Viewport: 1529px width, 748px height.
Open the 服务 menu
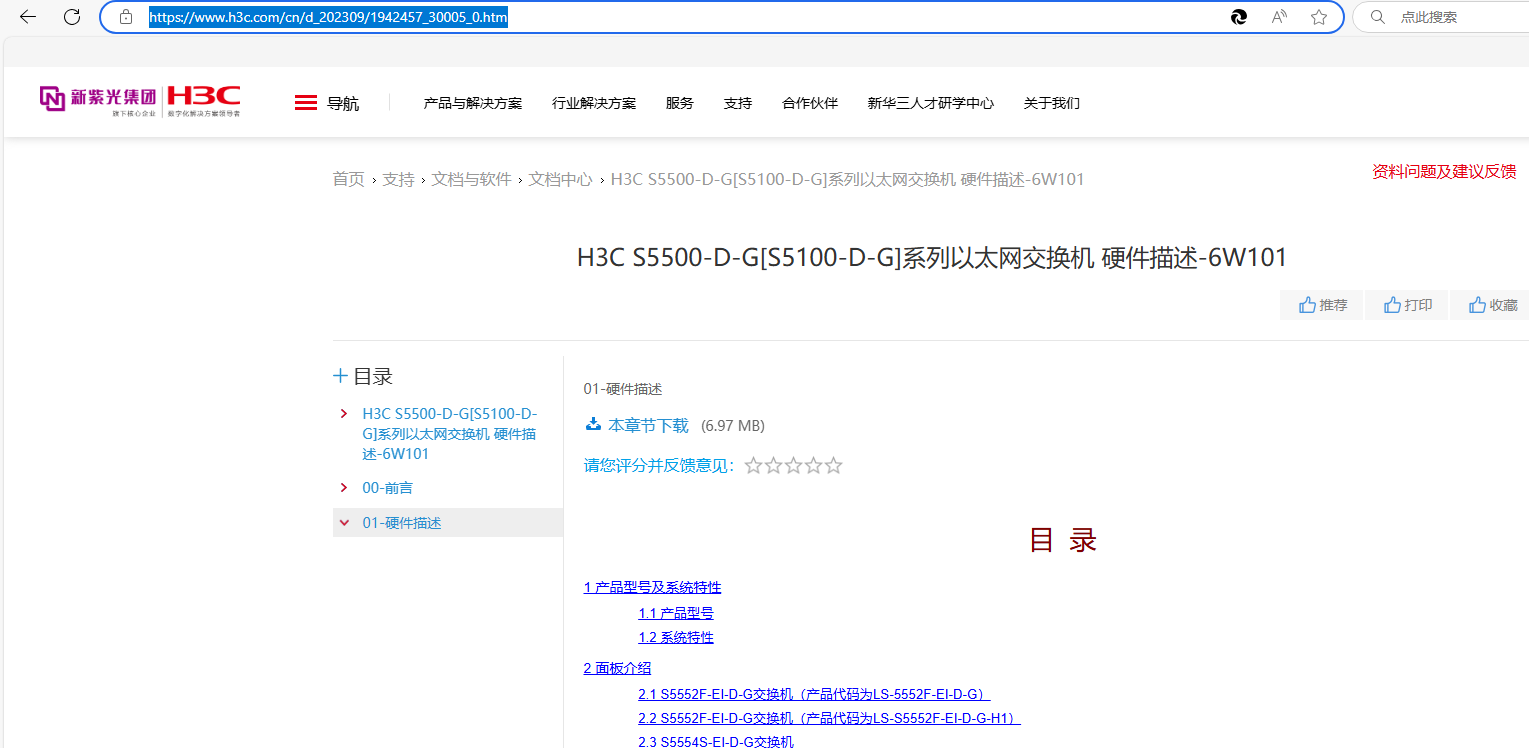tap(680, 103)
